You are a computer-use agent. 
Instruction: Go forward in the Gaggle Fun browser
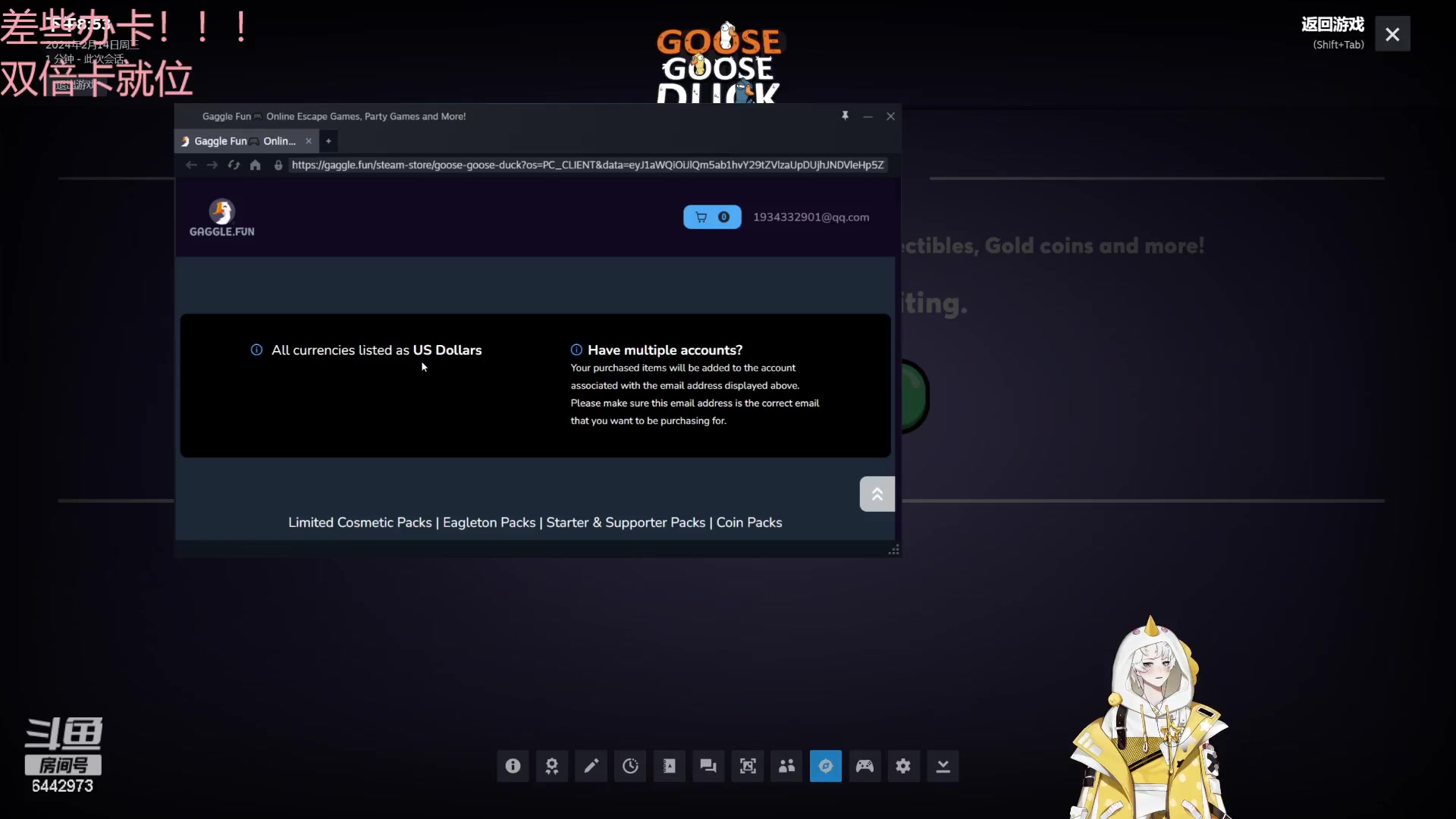click(x=212, y=165)
